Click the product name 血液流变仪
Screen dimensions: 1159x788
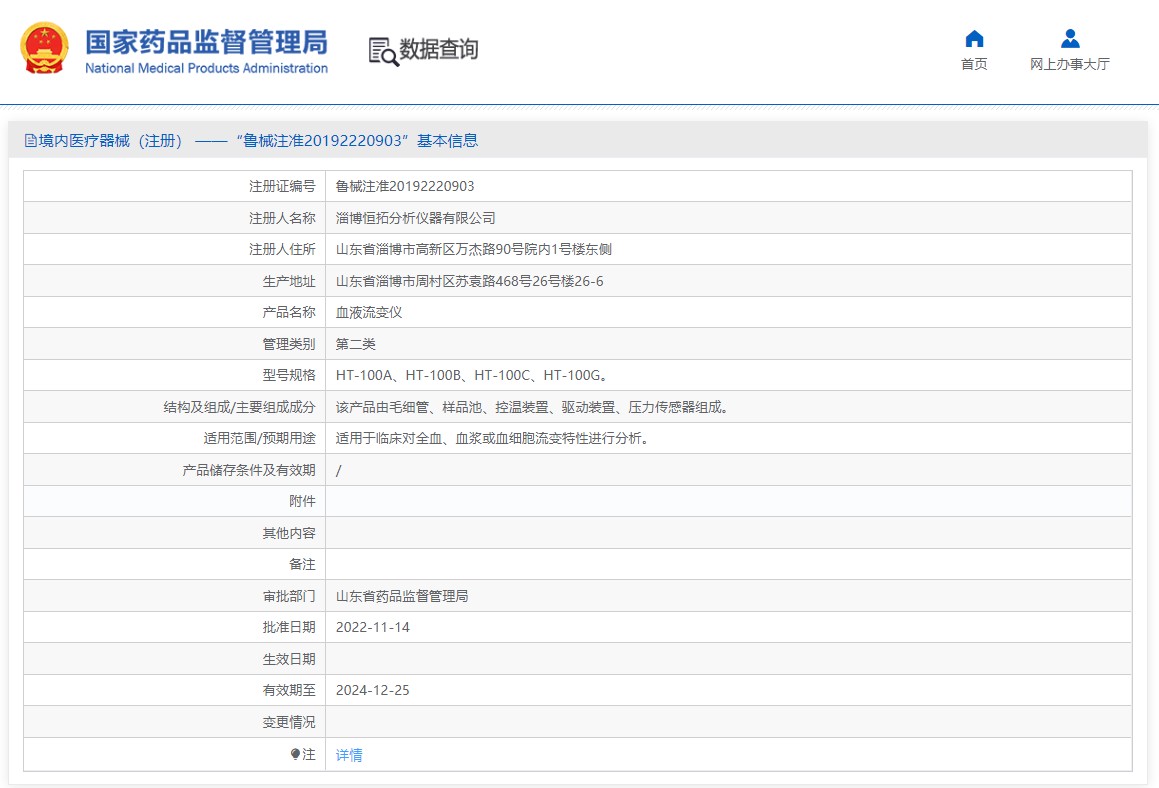point(369,313)
